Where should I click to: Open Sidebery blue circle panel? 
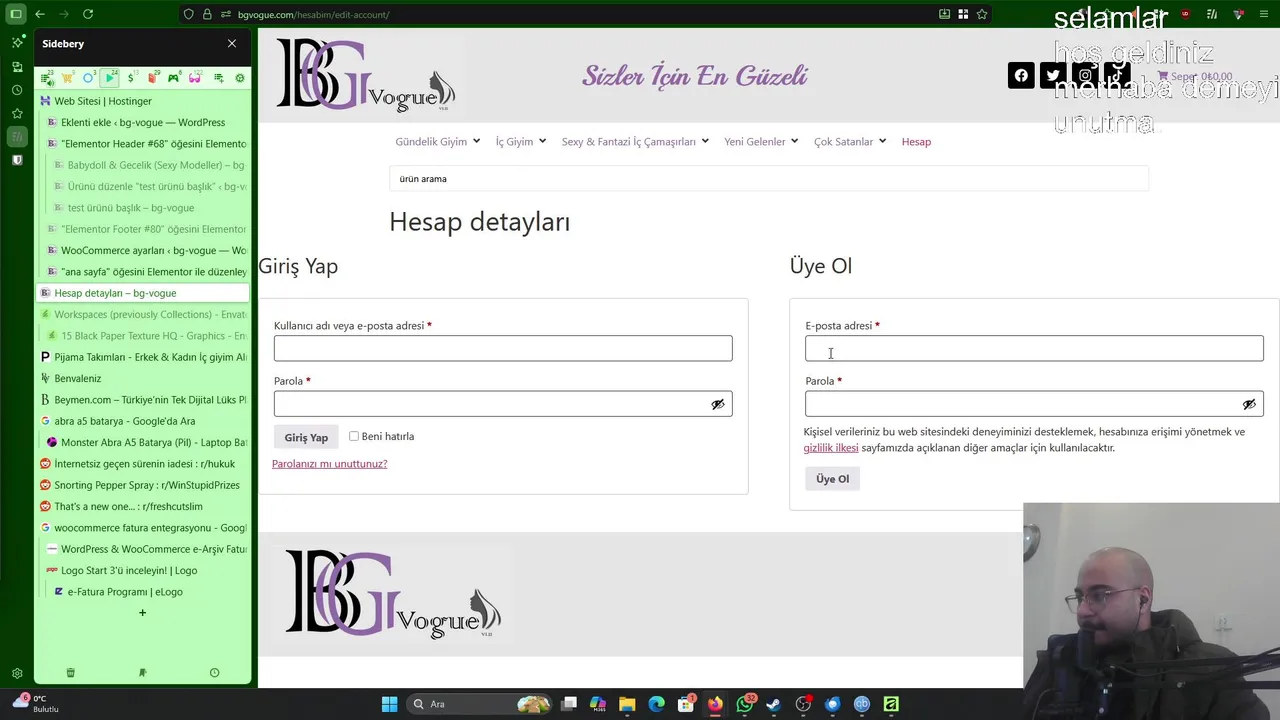(x=89, y=78)
